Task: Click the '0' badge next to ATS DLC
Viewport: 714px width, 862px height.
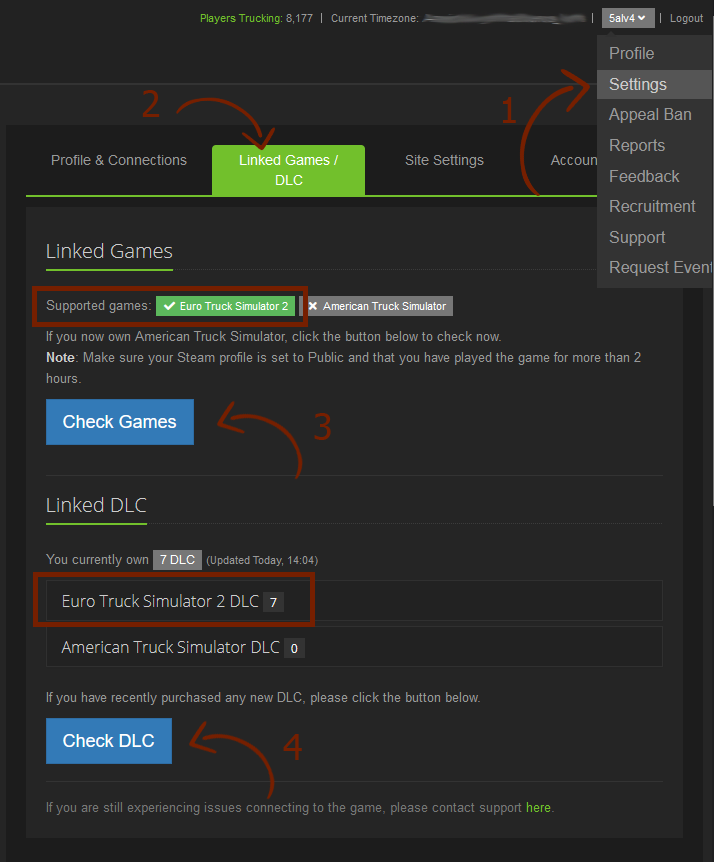Action: [294, 648]
